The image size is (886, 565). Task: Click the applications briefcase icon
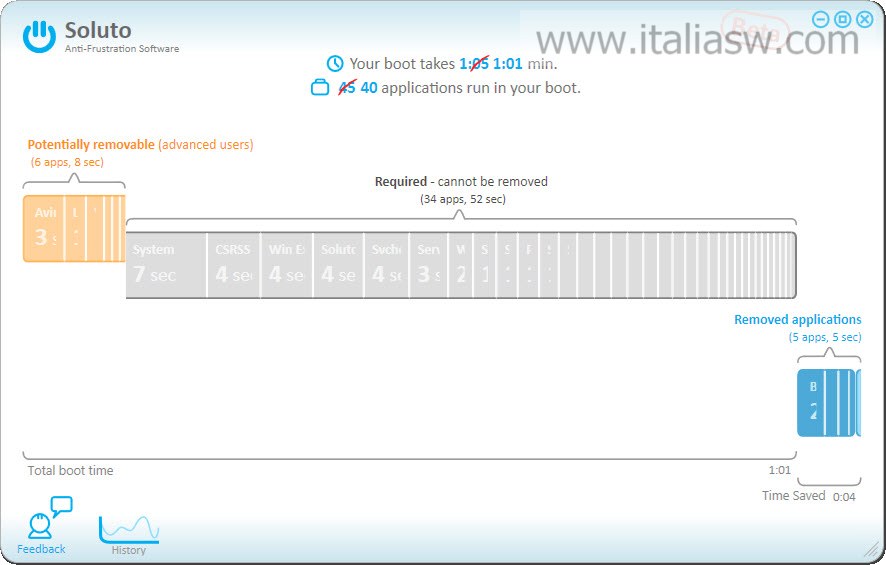[x=320, y=88]
